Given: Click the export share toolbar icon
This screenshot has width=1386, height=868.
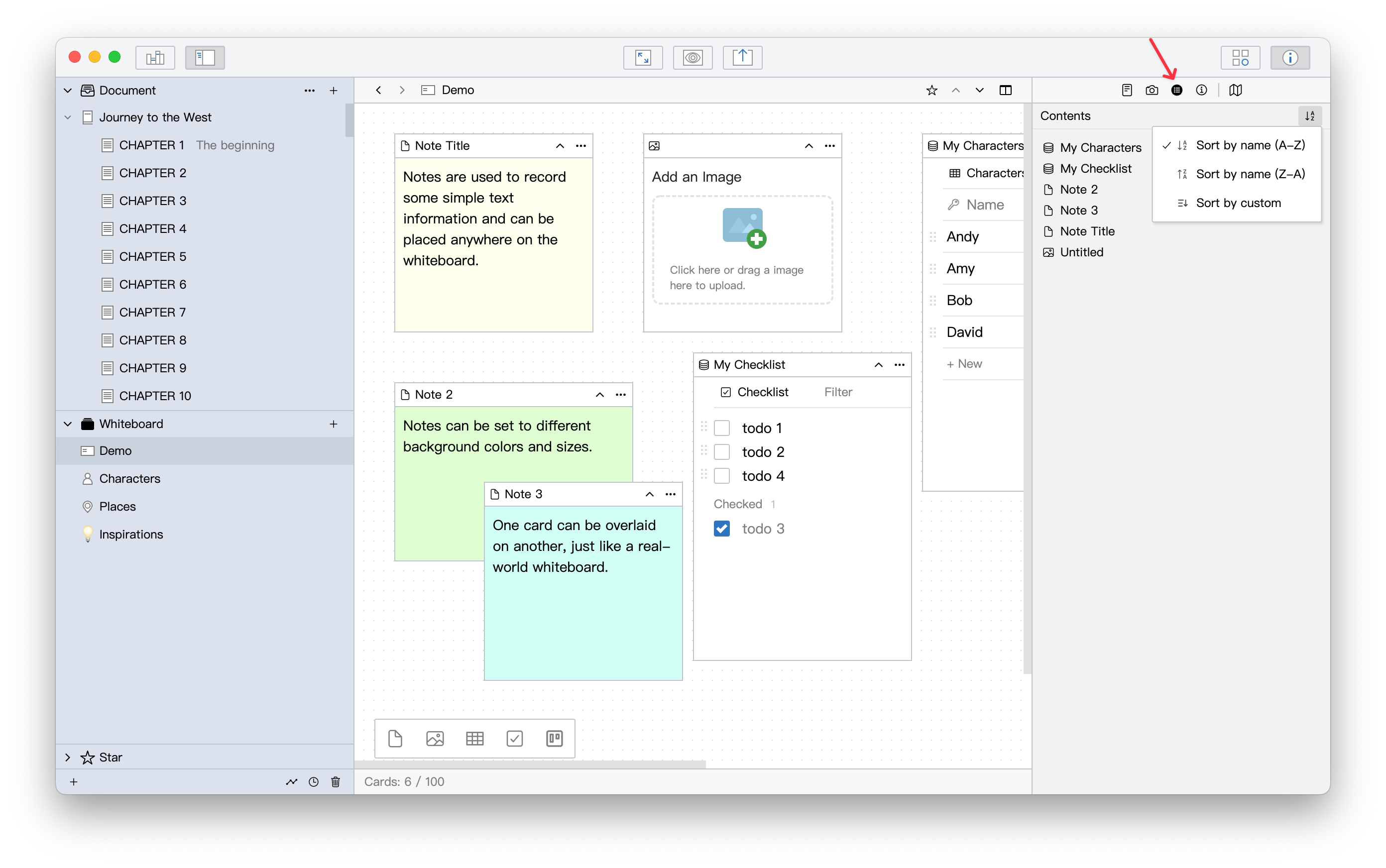Looking at the screenshot, I should [x=742, y=57].
